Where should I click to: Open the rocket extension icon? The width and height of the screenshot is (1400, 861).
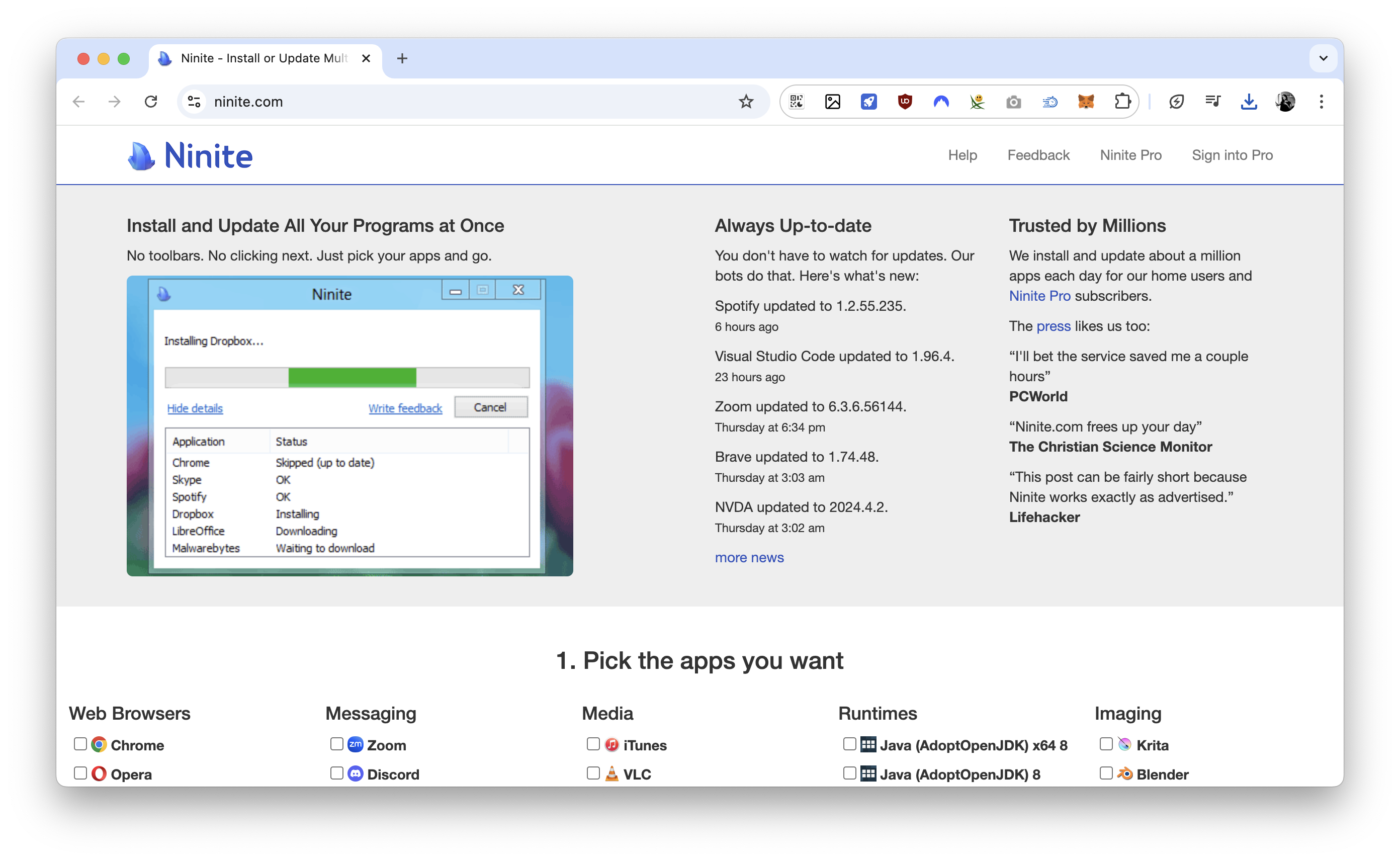(x=868, y=102)
